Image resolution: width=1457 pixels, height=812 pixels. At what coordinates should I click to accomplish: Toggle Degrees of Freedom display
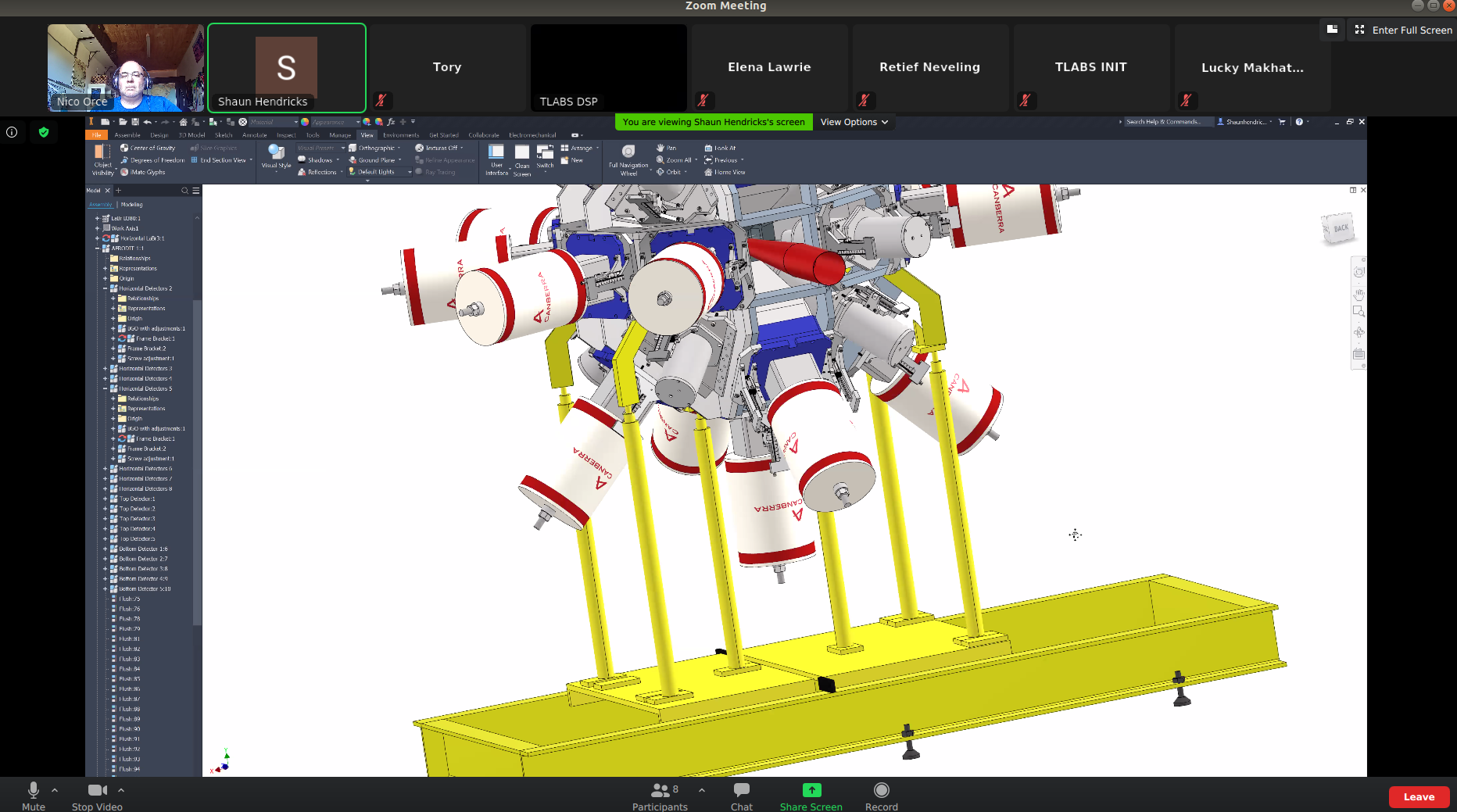pos(152,160)
